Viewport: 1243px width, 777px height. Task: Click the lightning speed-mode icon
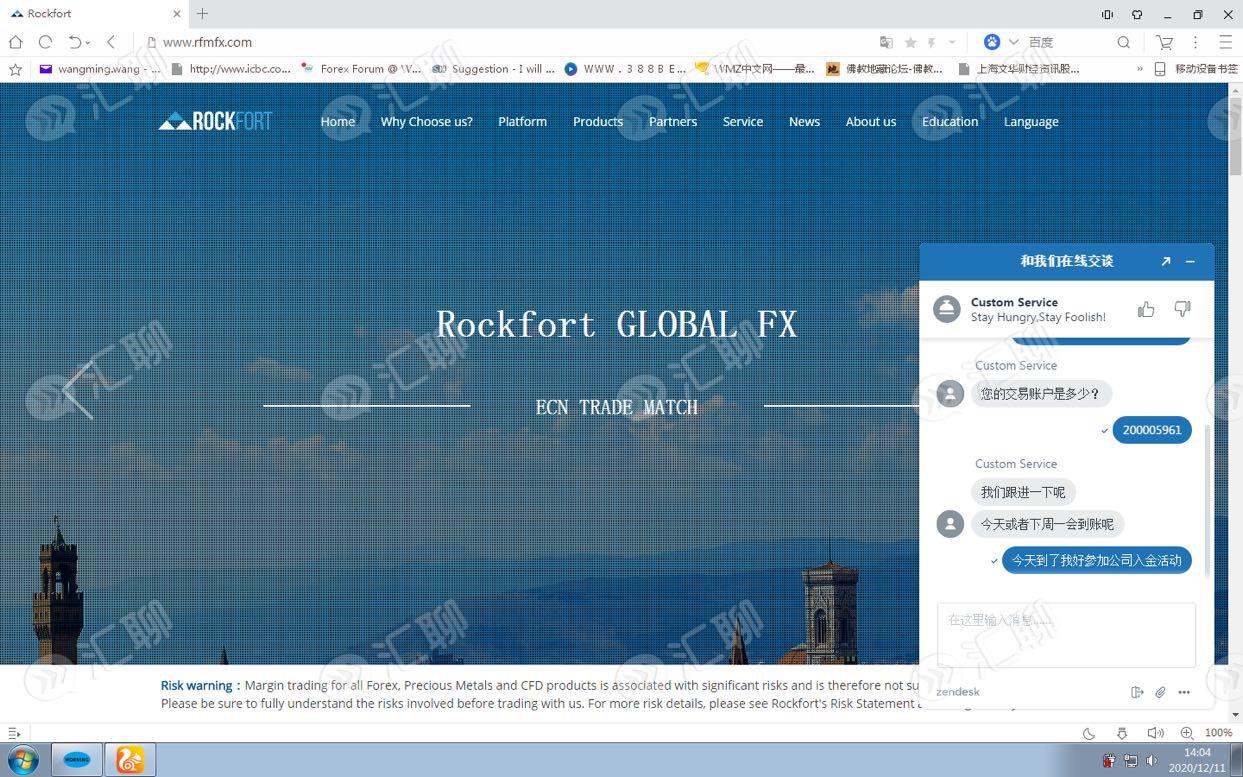point(932,42)
